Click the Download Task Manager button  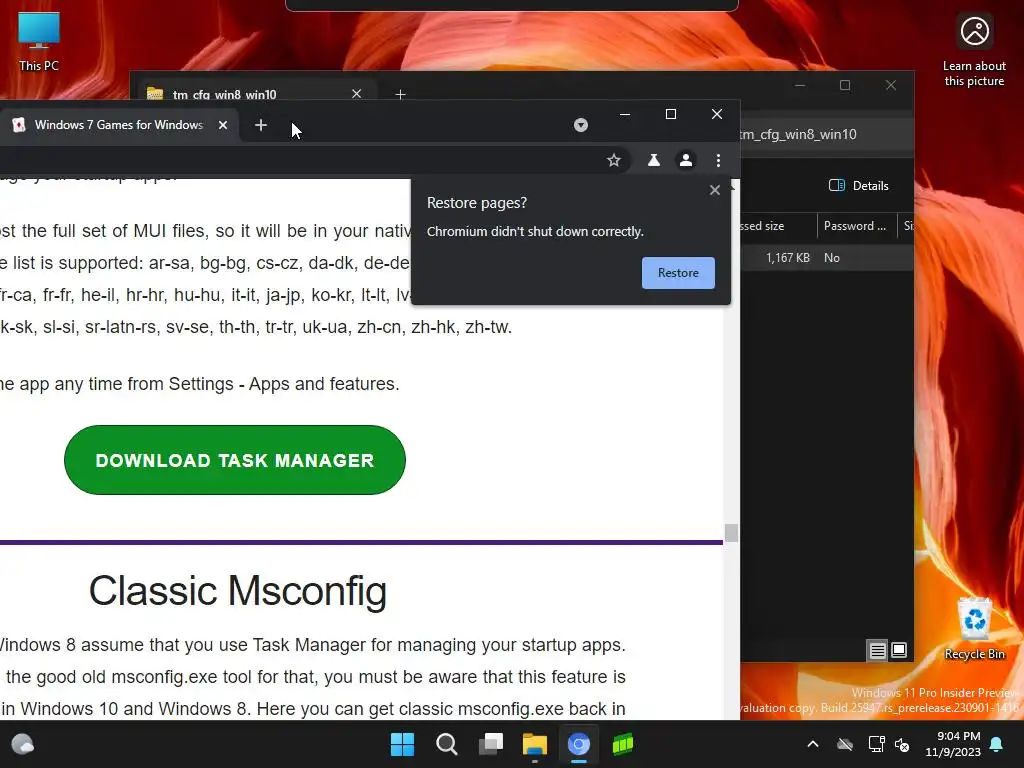(234, 460)
